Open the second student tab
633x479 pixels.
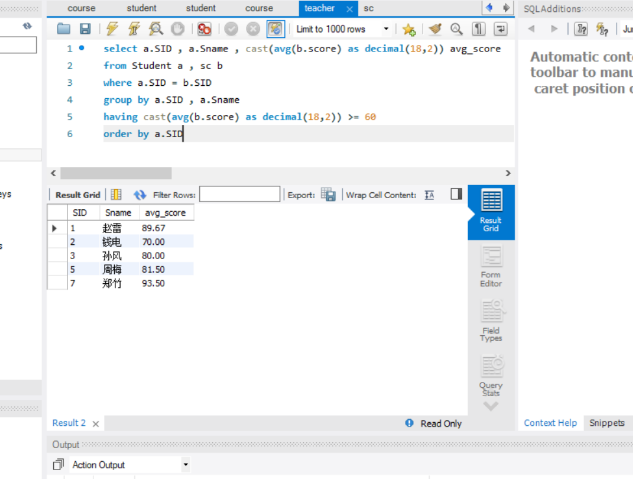201,8
